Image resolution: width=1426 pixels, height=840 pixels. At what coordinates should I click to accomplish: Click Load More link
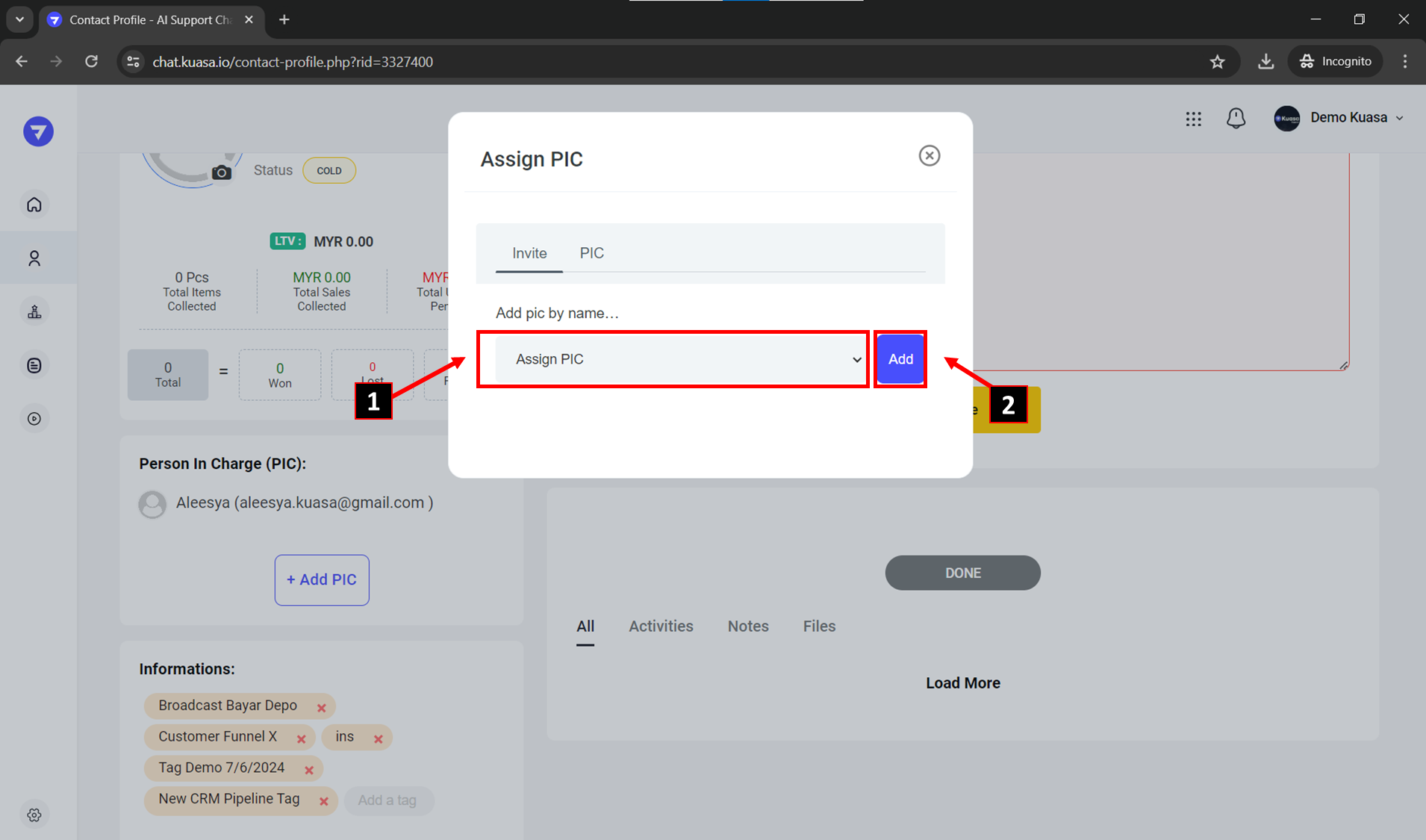coord(962,683)
